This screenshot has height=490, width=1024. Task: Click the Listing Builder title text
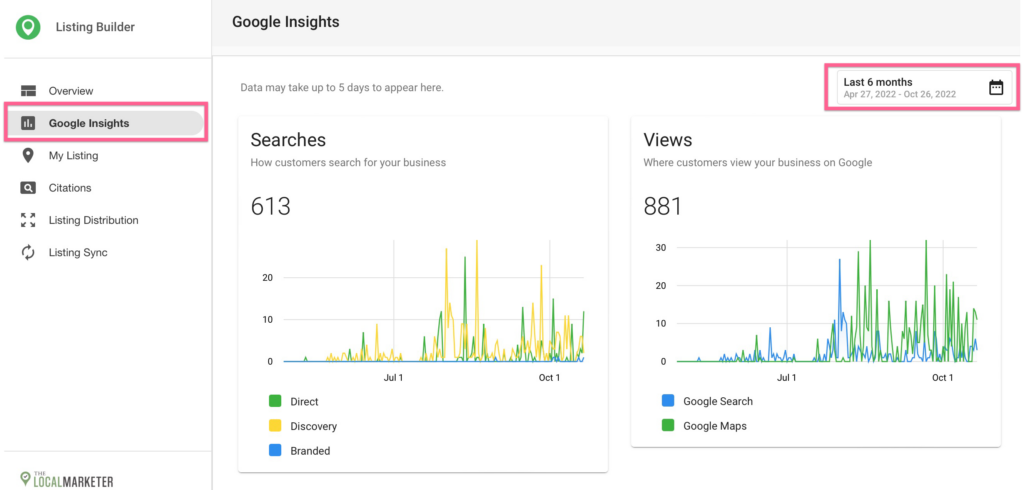[x=95, y=27]
